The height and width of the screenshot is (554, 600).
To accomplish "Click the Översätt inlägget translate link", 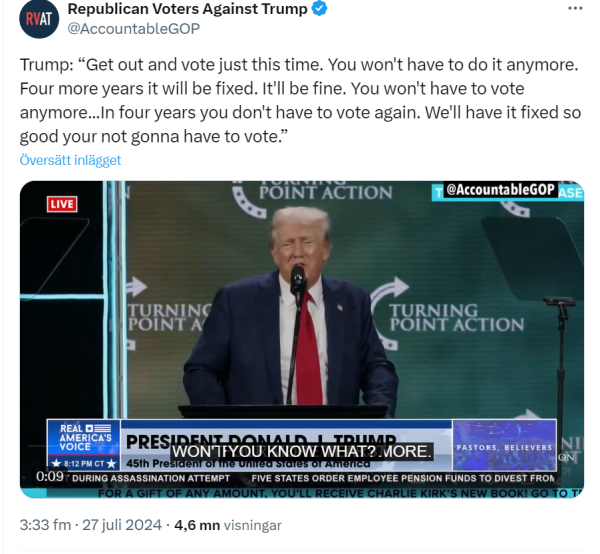I will 70,160.
